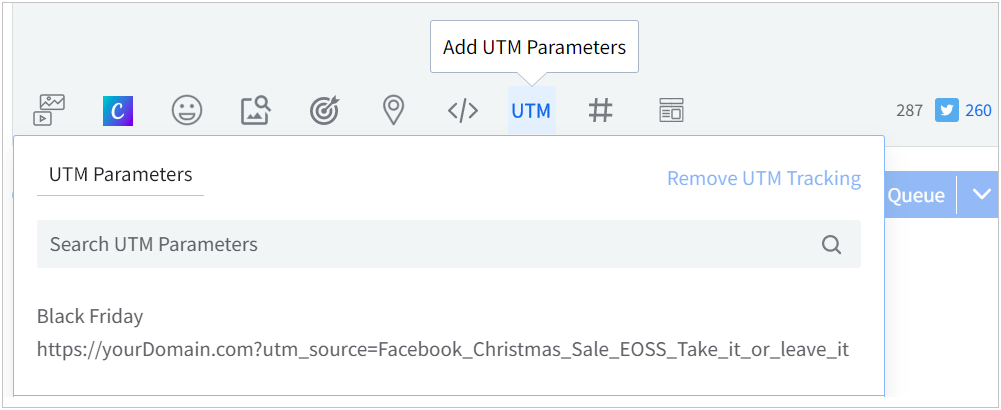Click the image search icon

[x=256, y=110]
